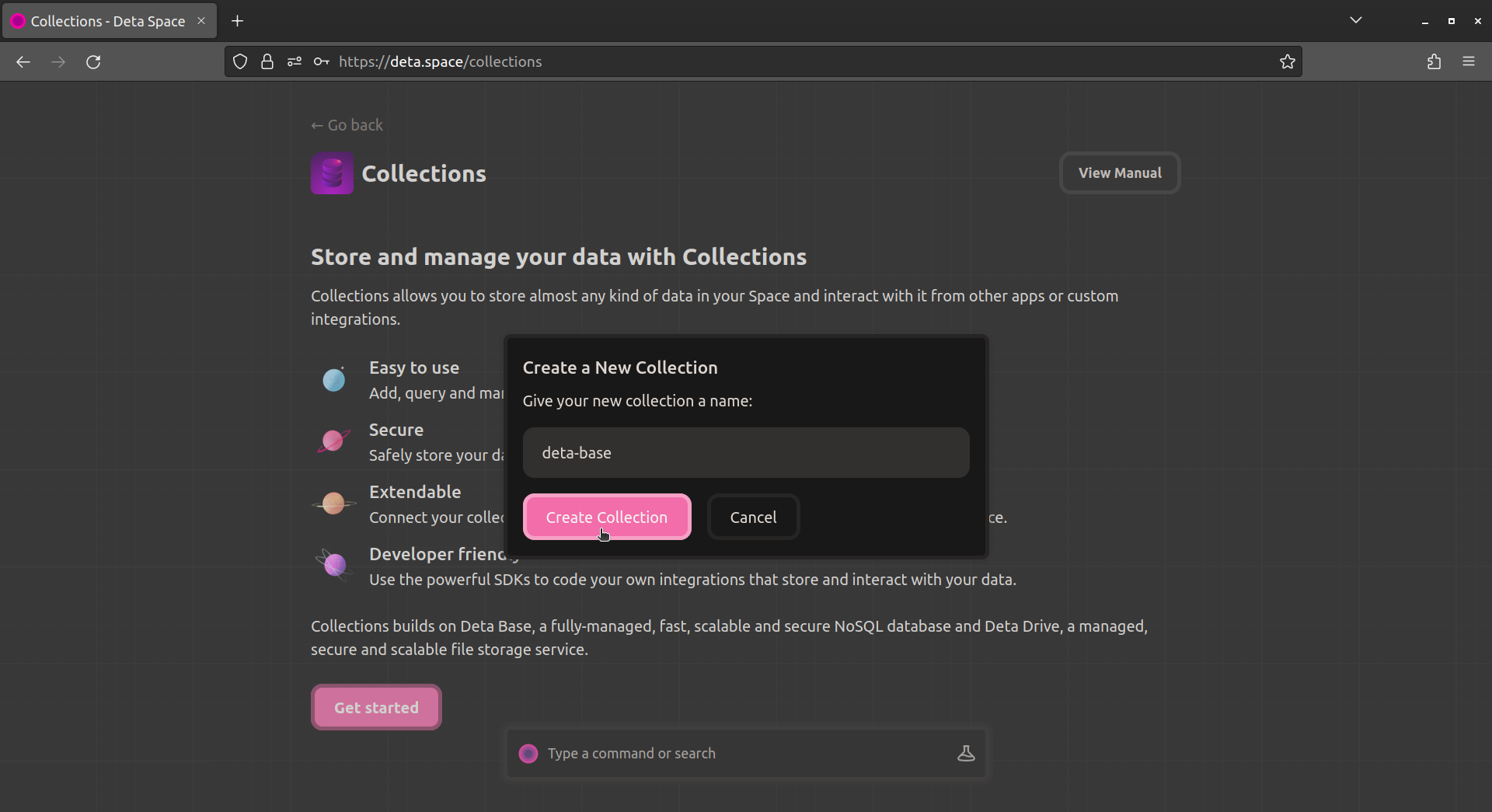Navigate back with the browser back arrow
Screen dimensions: 1492x812
(23, 61)
